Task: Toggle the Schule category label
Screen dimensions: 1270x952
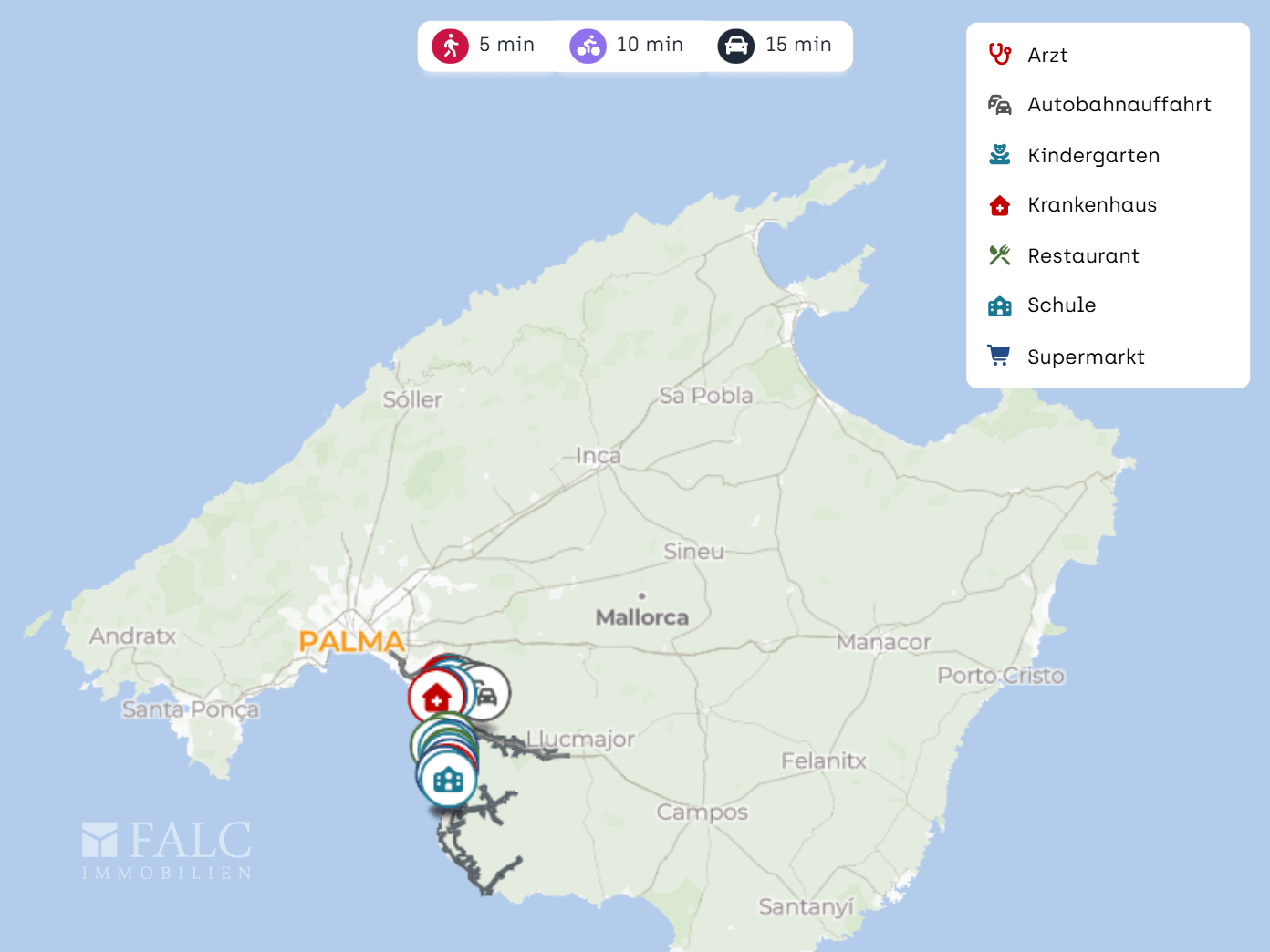Action: [x=1062, y=305]
